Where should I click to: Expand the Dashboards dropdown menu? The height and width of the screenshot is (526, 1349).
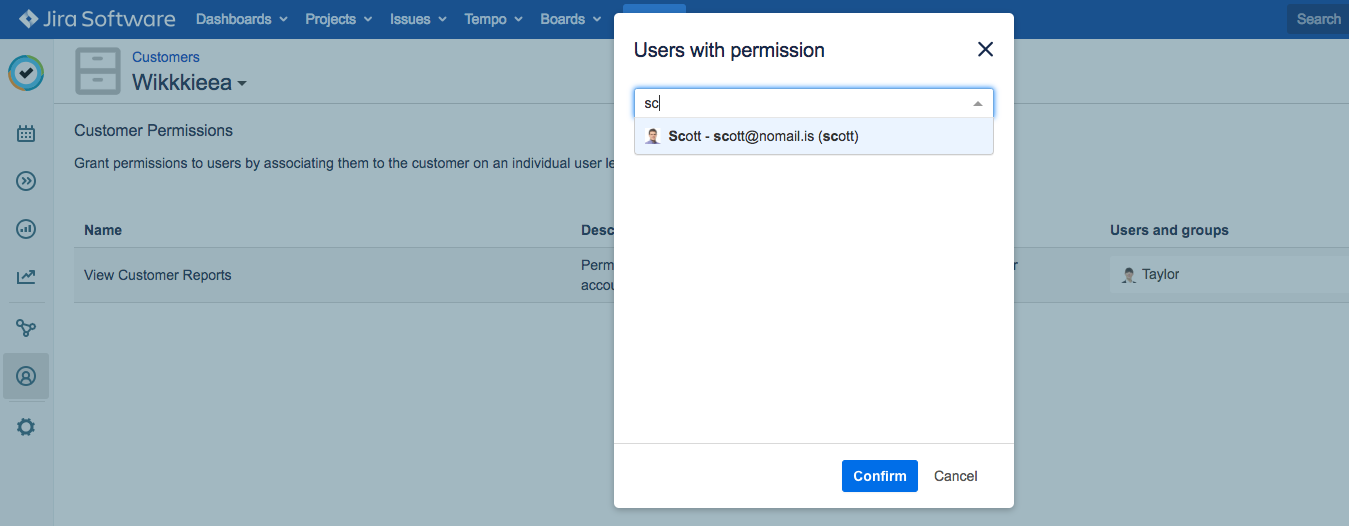point(241,19)
